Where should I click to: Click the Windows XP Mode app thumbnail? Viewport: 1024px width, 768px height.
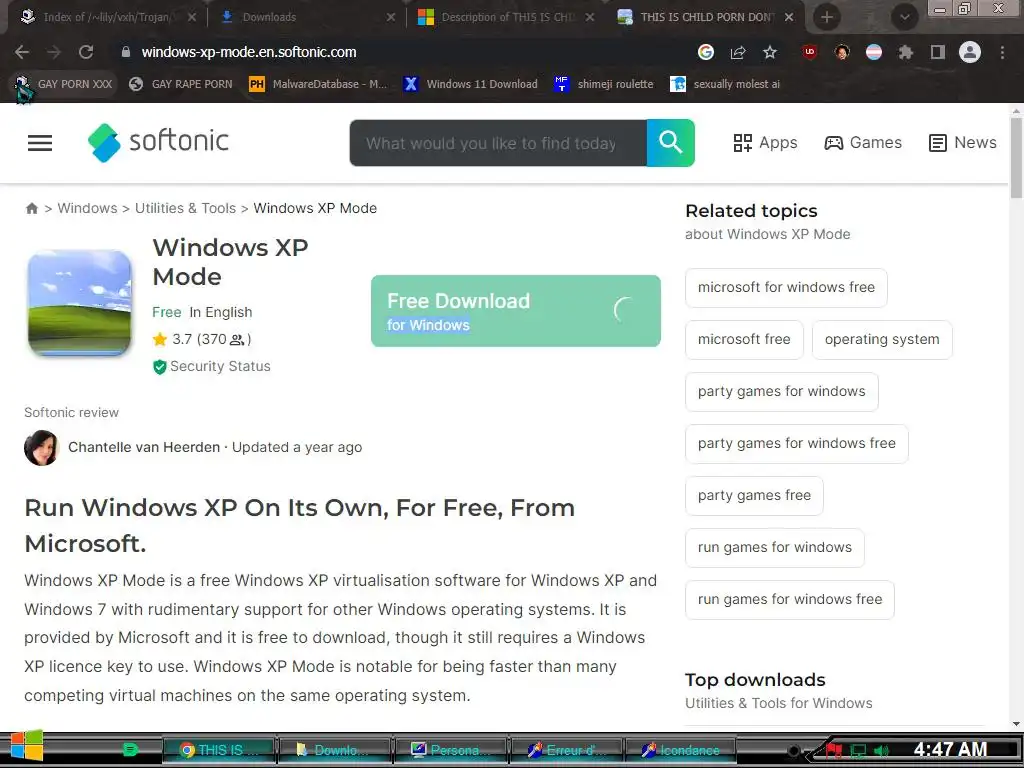point(80,303)
